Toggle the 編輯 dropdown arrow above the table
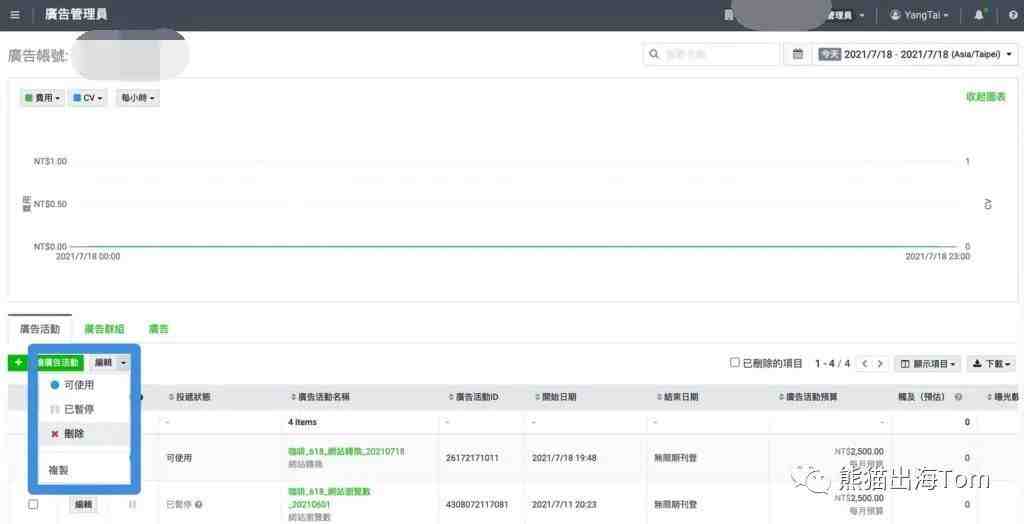The image size is (1024, 524). point(124,362)
